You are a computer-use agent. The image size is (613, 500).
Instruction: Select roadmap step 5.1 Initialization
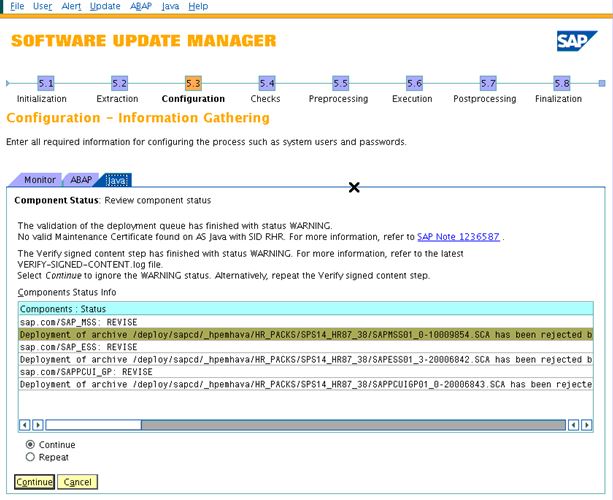(46, 83)
